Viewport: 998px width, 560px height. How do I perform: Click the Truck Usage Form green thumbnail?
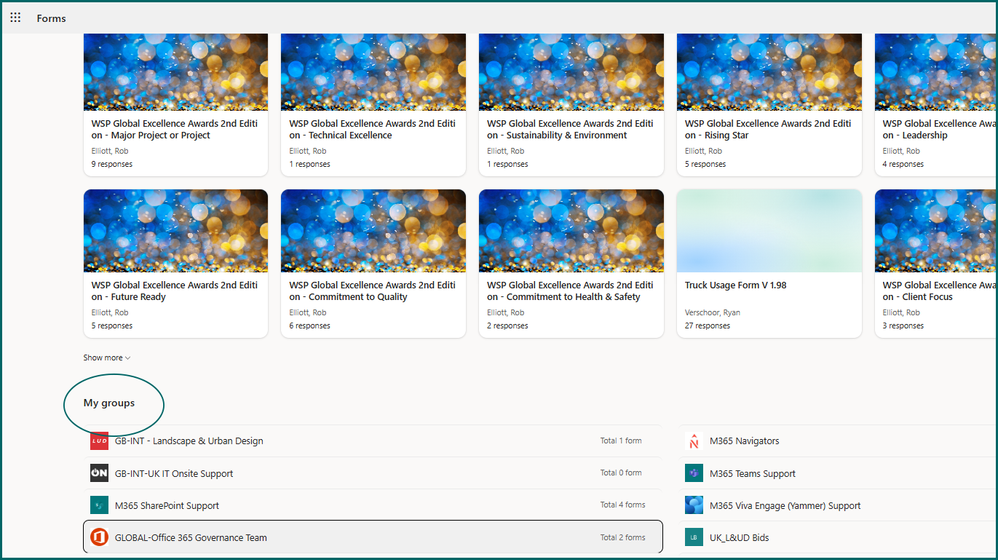click(x=770, y=231)
